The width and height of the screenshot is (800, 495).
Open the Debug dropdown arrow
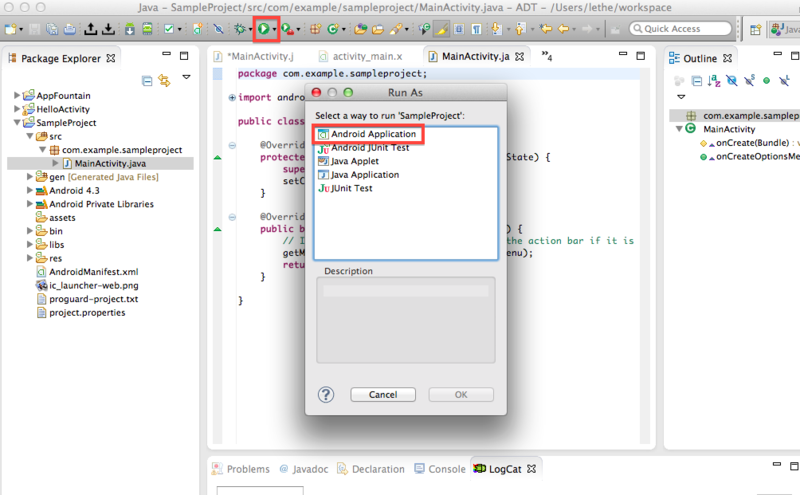[251, 30]
